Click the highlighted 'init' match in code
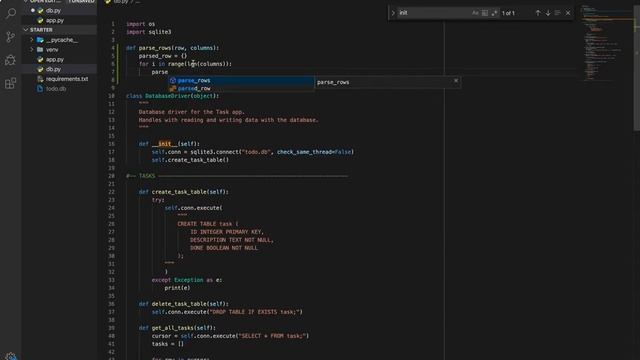The height and width of the screenshot is (360, 640). (164, 144)
